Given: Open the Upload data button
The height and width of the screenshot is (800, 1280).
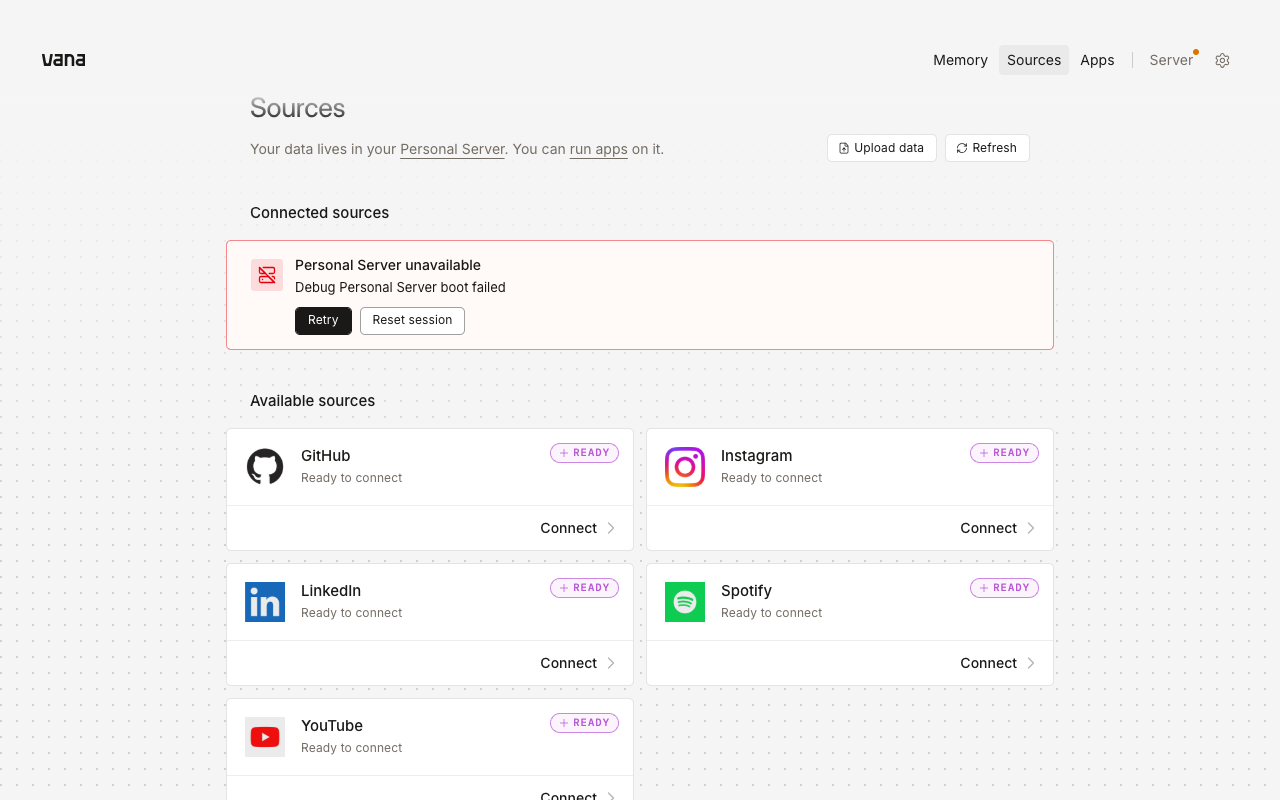Looking at the screenshot, I should coord(882,148).
